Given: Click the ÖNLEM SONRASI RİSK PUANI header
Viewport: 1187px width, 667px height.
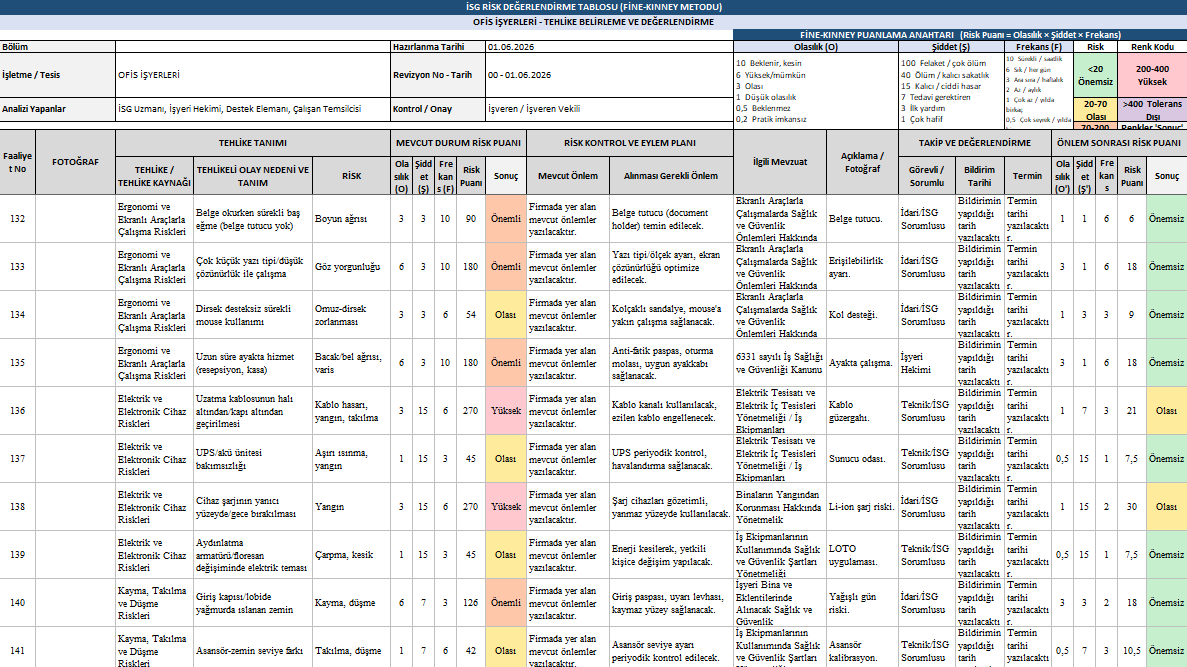Looking at the screenshot, I should (1119, 143).
